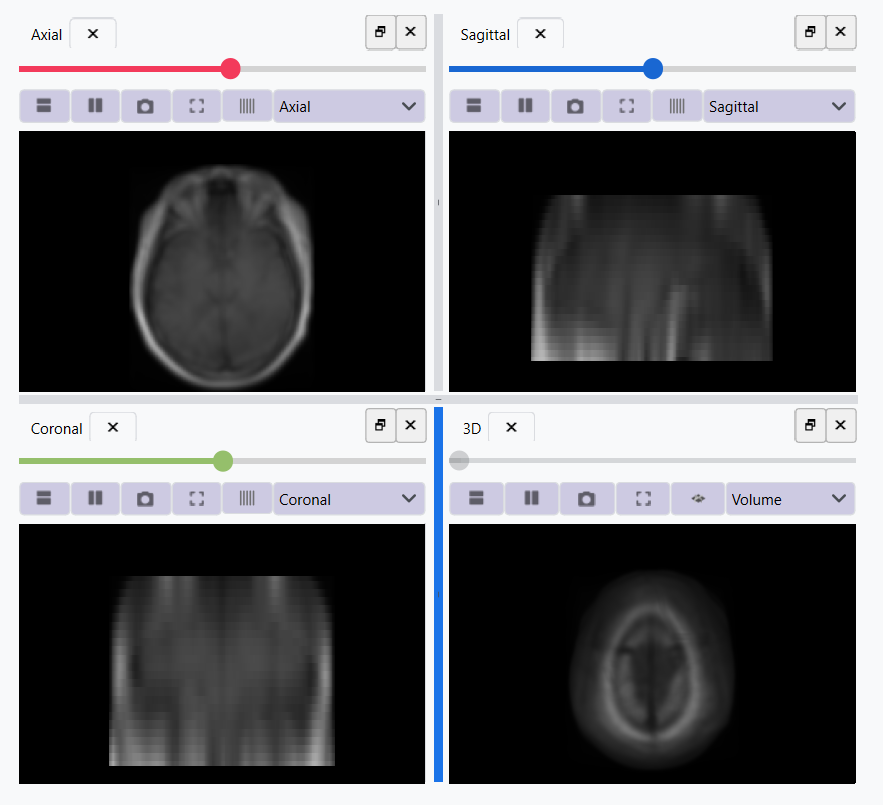883x805 pixels.
Task: Click the 3D orientation icon next to Volume
Action: click(x=698, y=499)
